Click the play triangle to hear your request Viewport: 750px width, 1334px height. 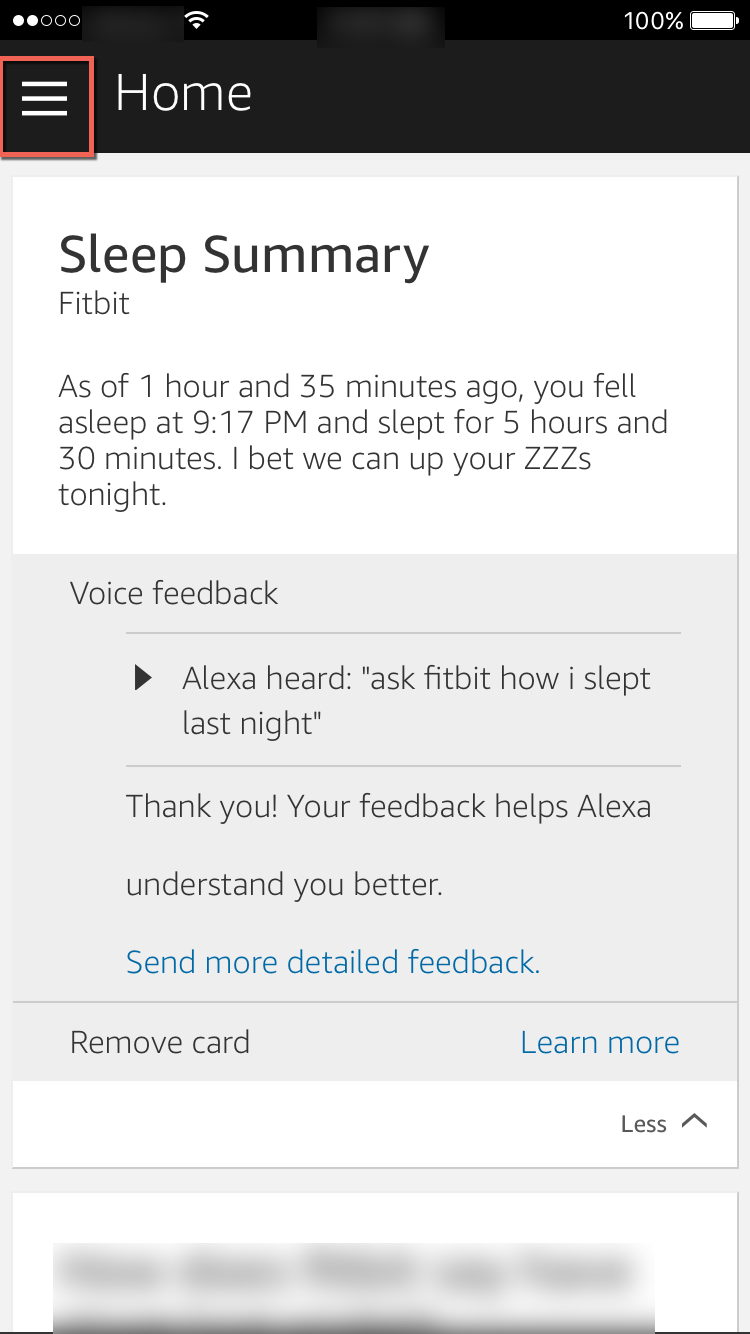click(x=142, y=677)
